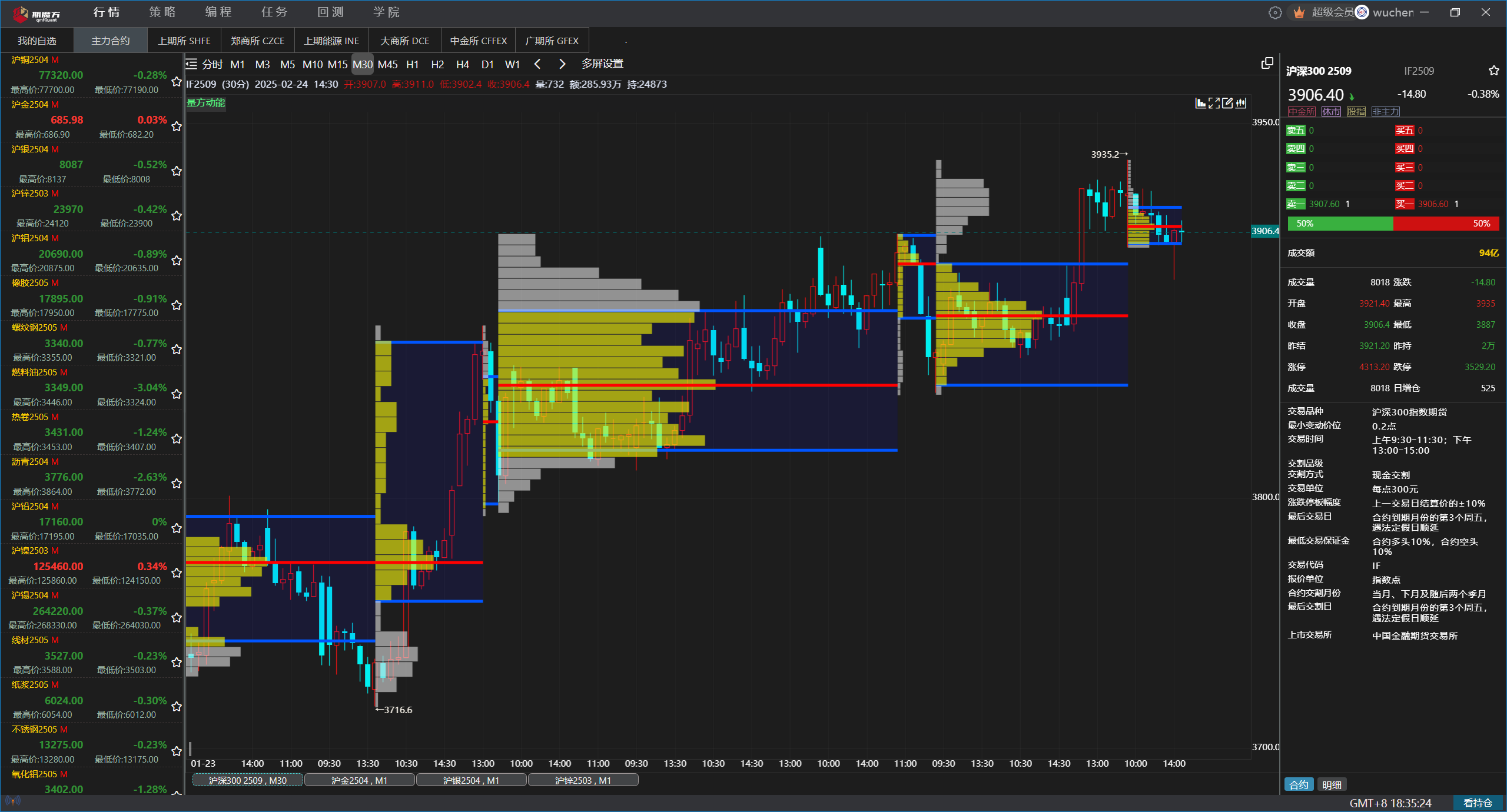Go to previous timeframe with left chevron
This screenshot has width=1507, height=812.
click(x=537, y=64)
